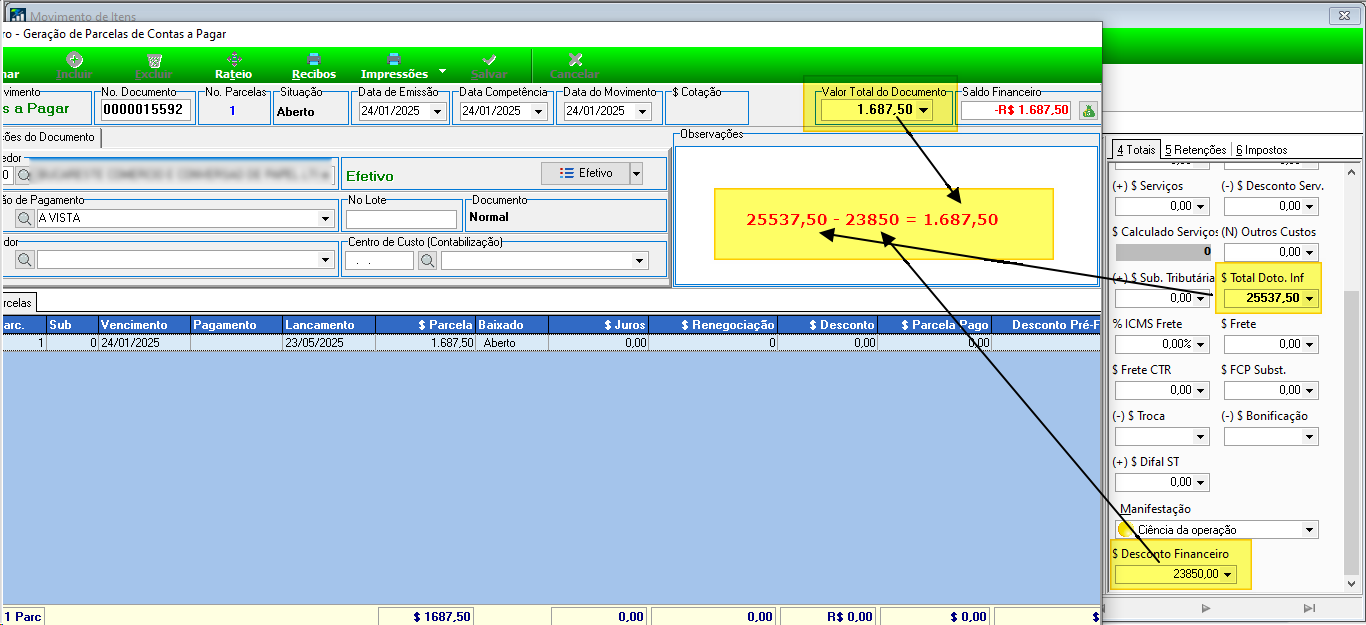
Task: Open the (N) Outros Custos dropdown
Action: point(1310,252)
